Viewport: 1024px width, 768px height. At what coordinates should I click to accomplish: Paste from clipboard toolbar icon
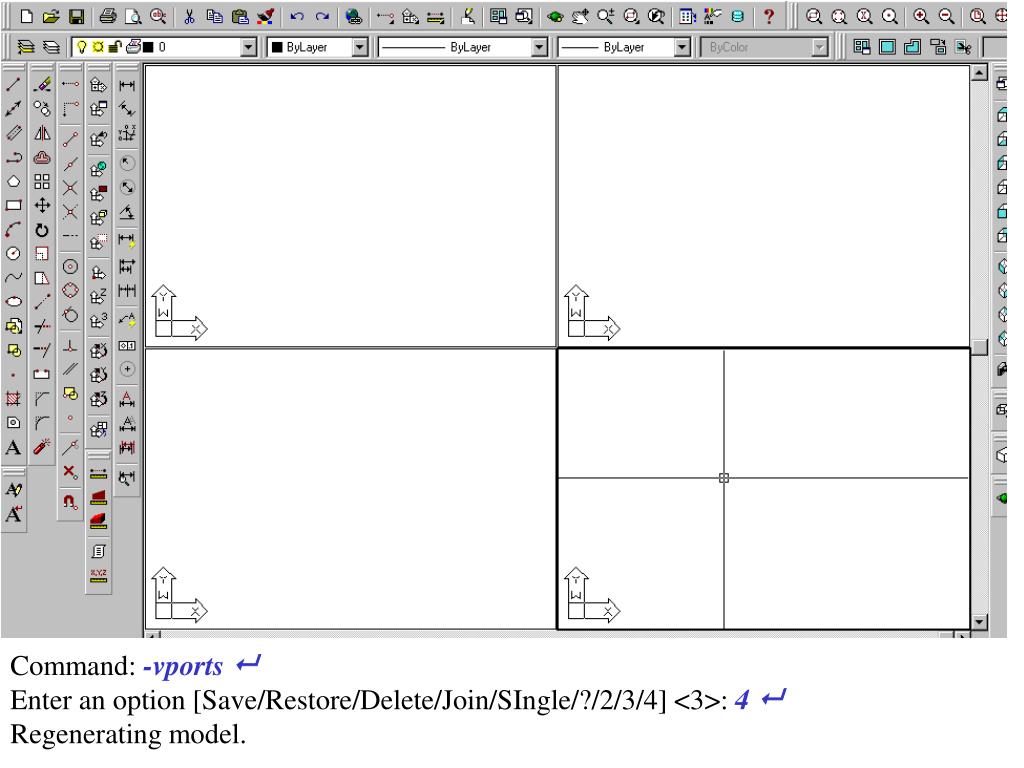(240, 16)
